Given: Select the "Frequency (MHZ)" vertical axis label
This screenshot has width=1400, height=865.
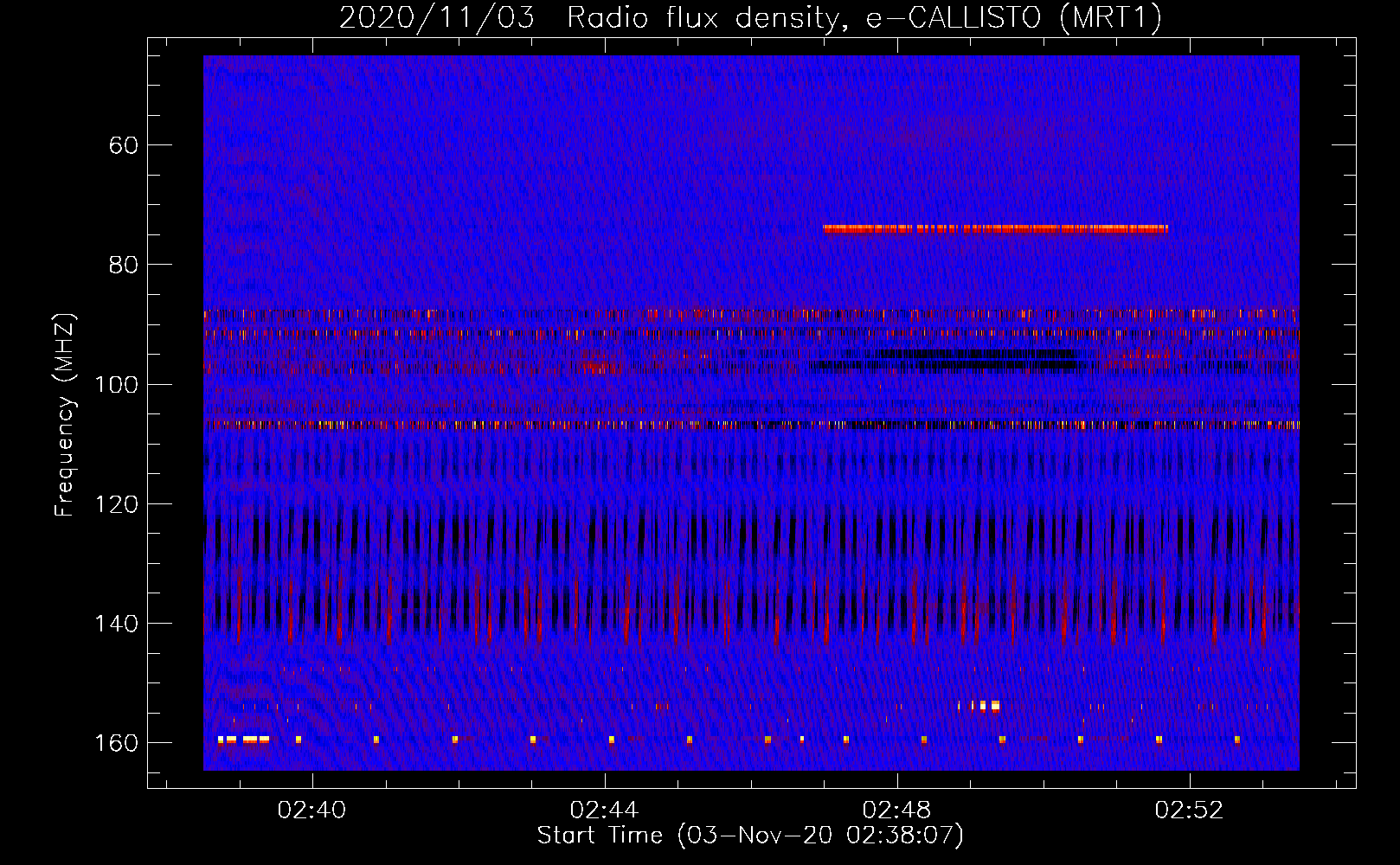Looking at the screenshot, I should pyautogui.click(x=65, y=414).
